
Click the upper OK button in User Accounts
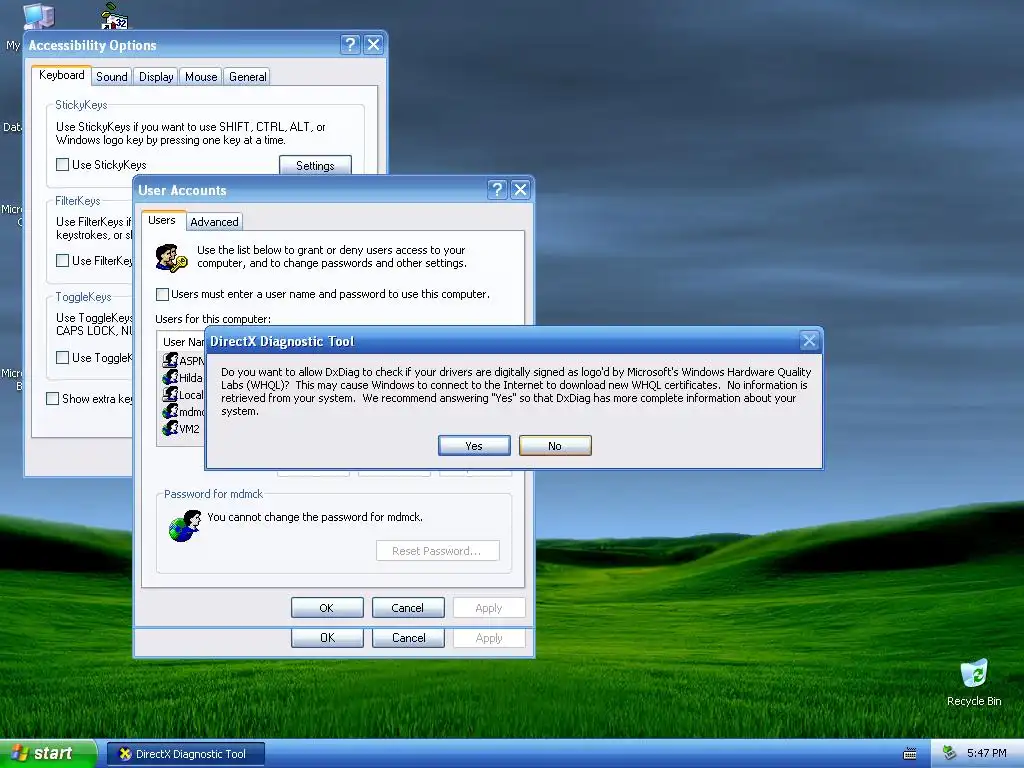pyautogui.click(x=327, y=607)
